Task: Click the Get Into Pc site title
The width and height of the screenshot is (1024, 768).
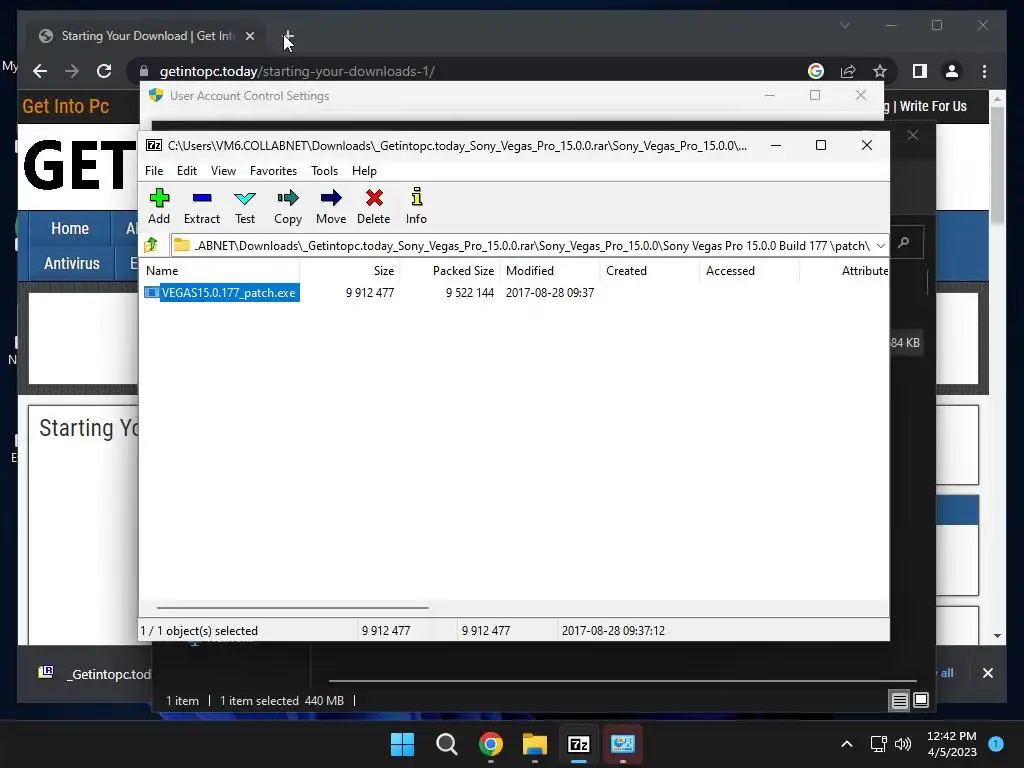Action: (x=65, y=106)
